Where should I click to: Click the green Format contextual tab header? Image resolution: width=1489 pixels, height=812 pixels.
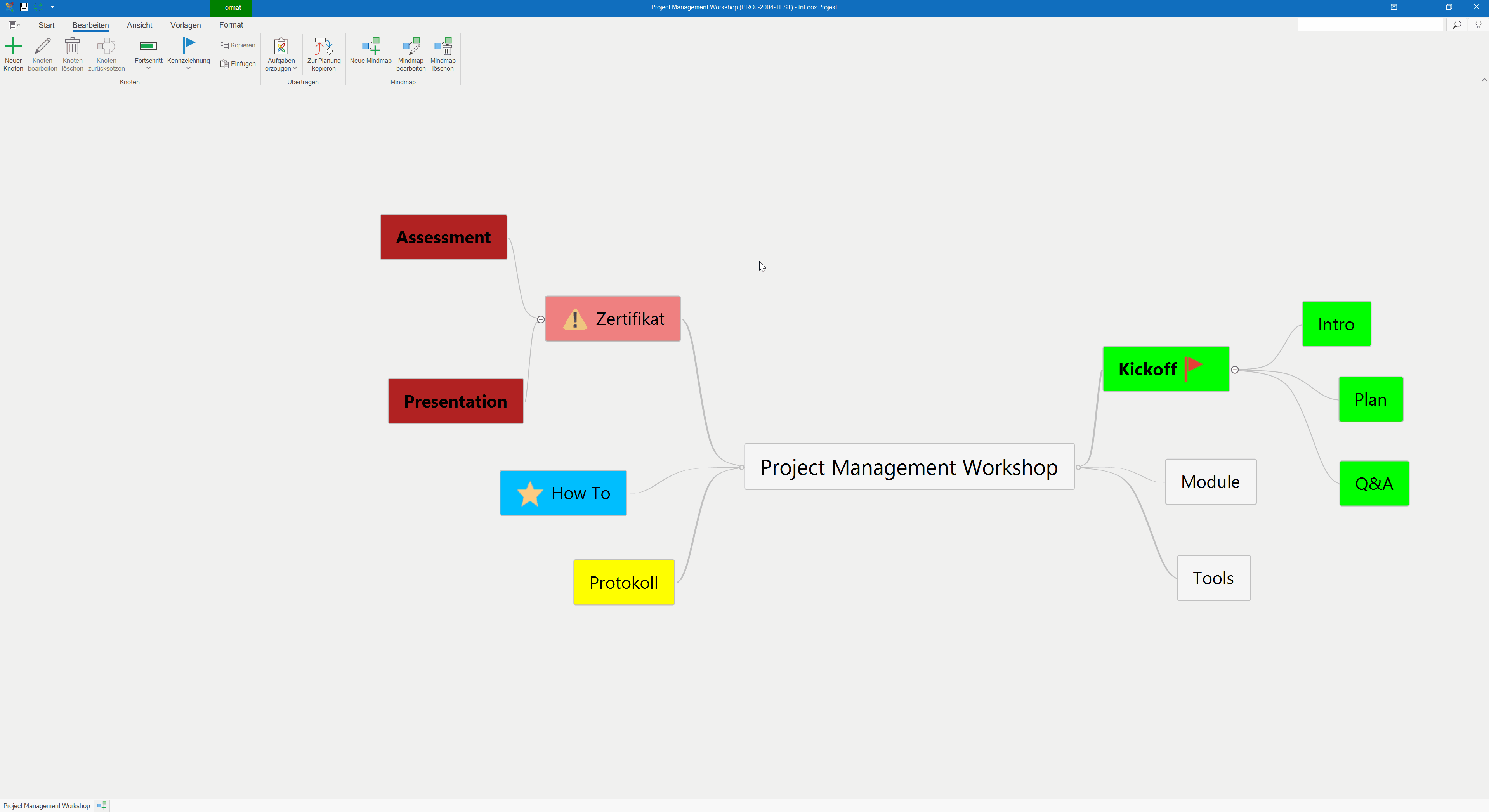[x=231, y=7]
